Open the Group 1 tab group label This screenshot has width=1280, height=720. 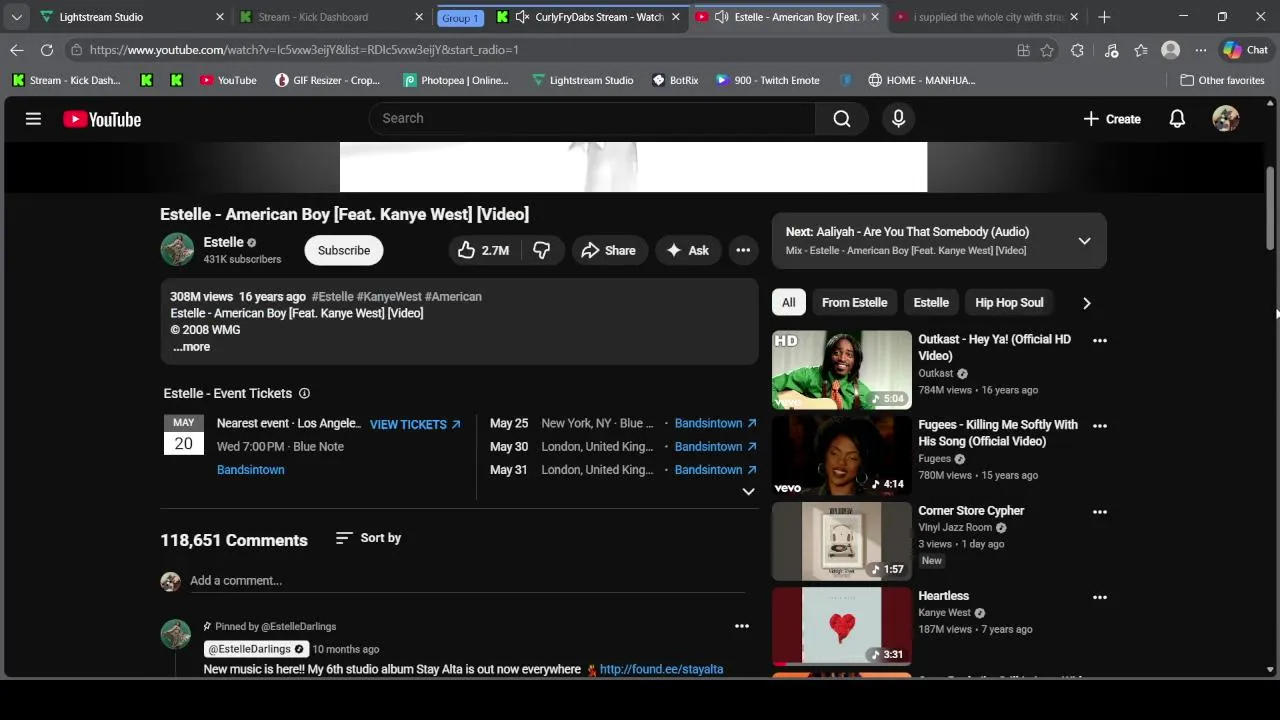click(460, 18)
